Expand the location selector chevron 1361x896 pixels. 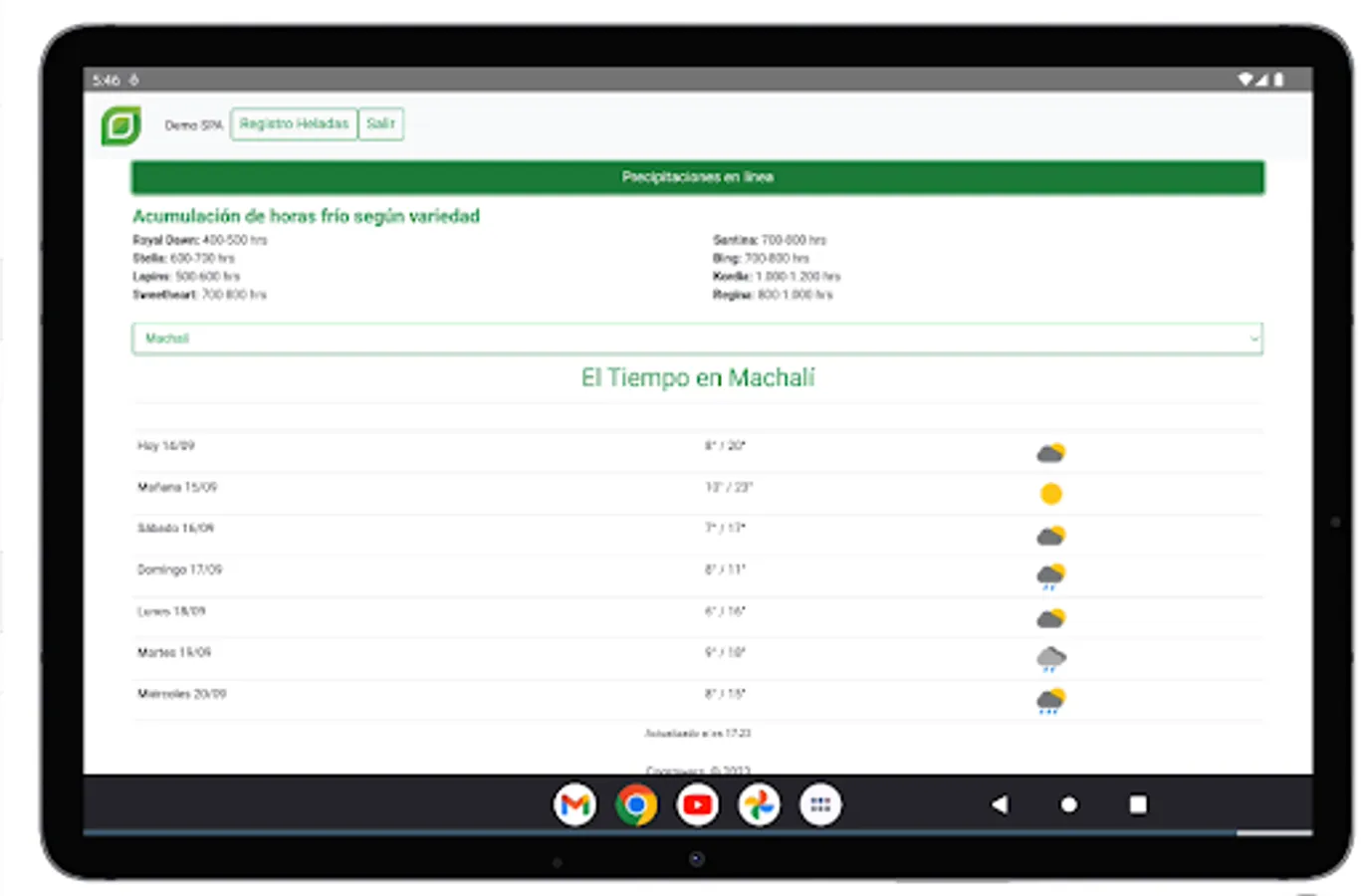1253,338
